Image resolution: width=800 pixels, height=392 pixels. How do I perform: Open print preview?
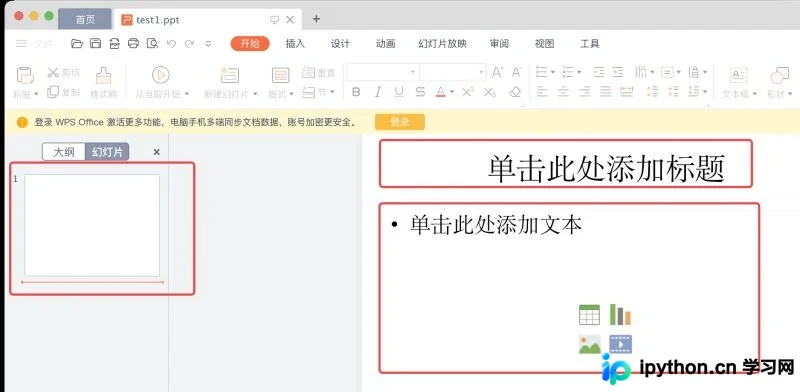pyautogui.click(x=152, y=44)
